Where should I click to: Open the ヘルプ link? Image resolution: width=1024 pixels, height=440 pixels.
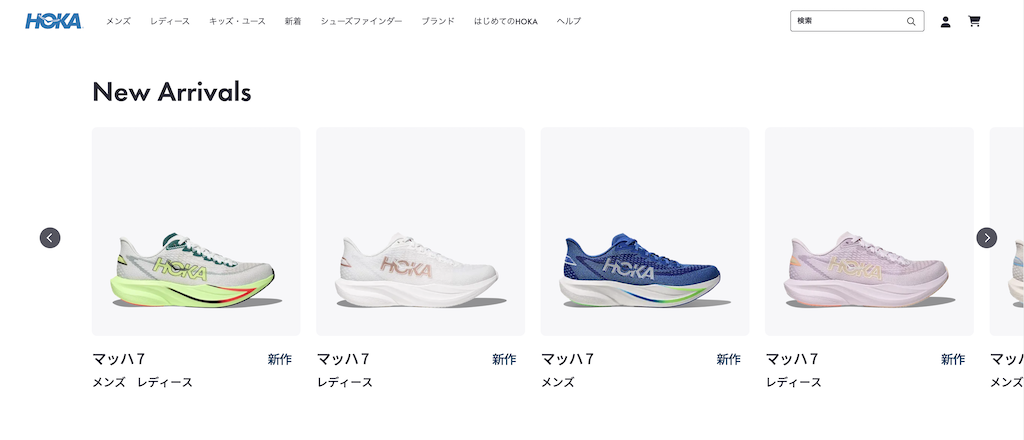(x=569, y=22)
